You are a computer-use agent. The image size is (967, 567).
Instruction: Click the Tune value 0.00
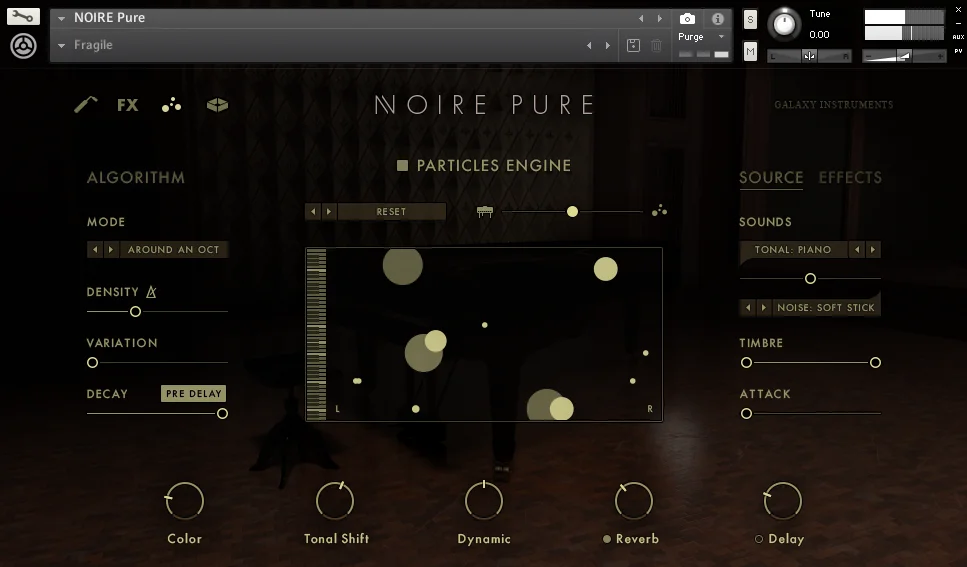[819, 35]
